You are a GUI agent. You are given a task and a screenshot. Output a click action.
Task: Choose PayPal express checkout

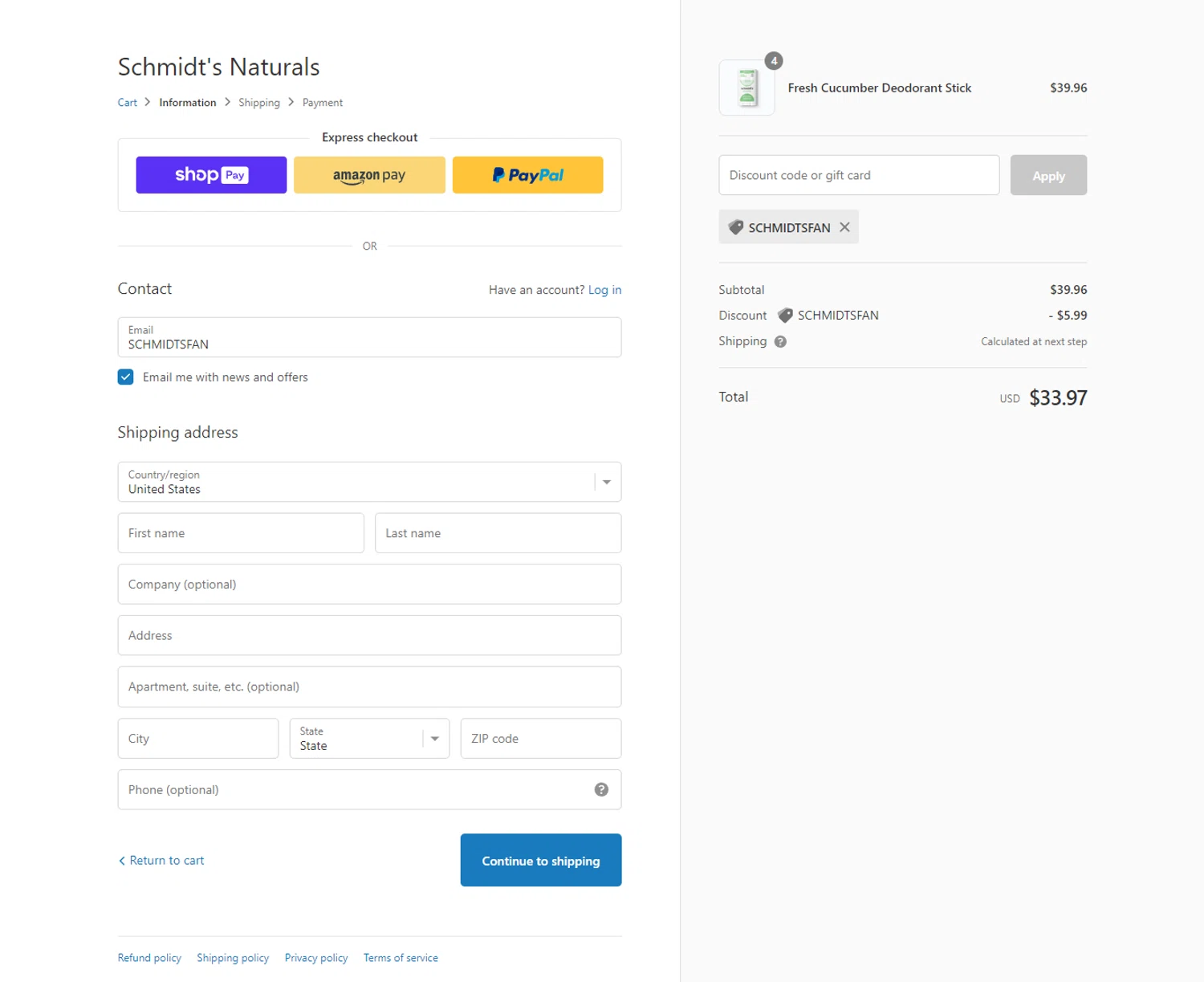(x=527, y=175)
